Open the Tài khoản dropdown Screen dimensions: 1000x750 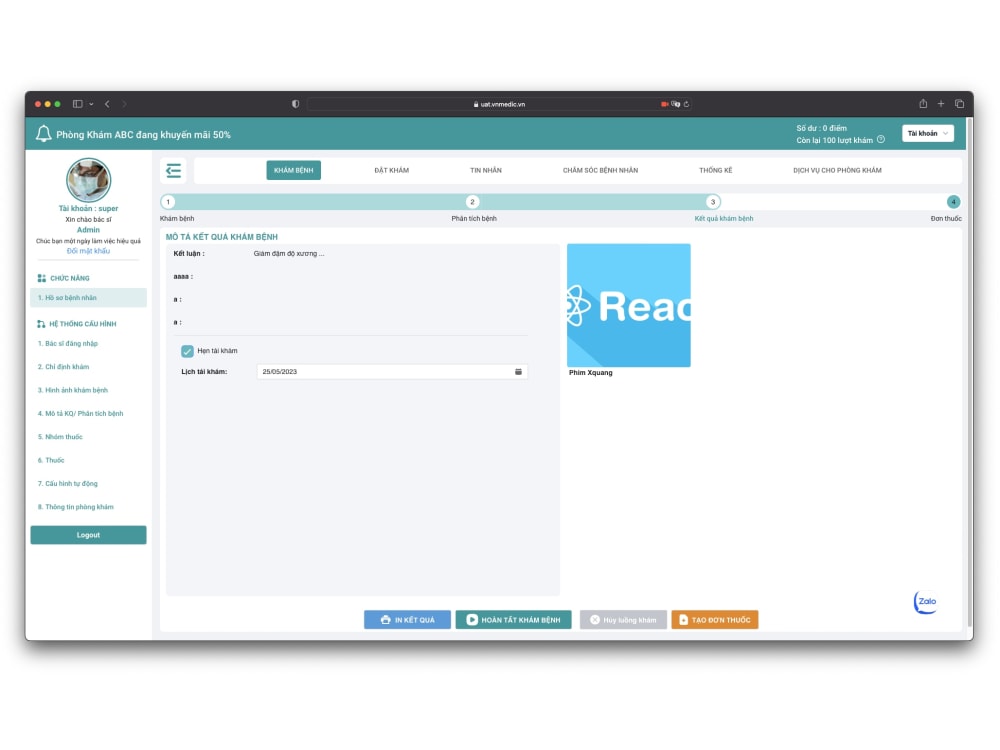pyautogui.click(x=927, y=133)
